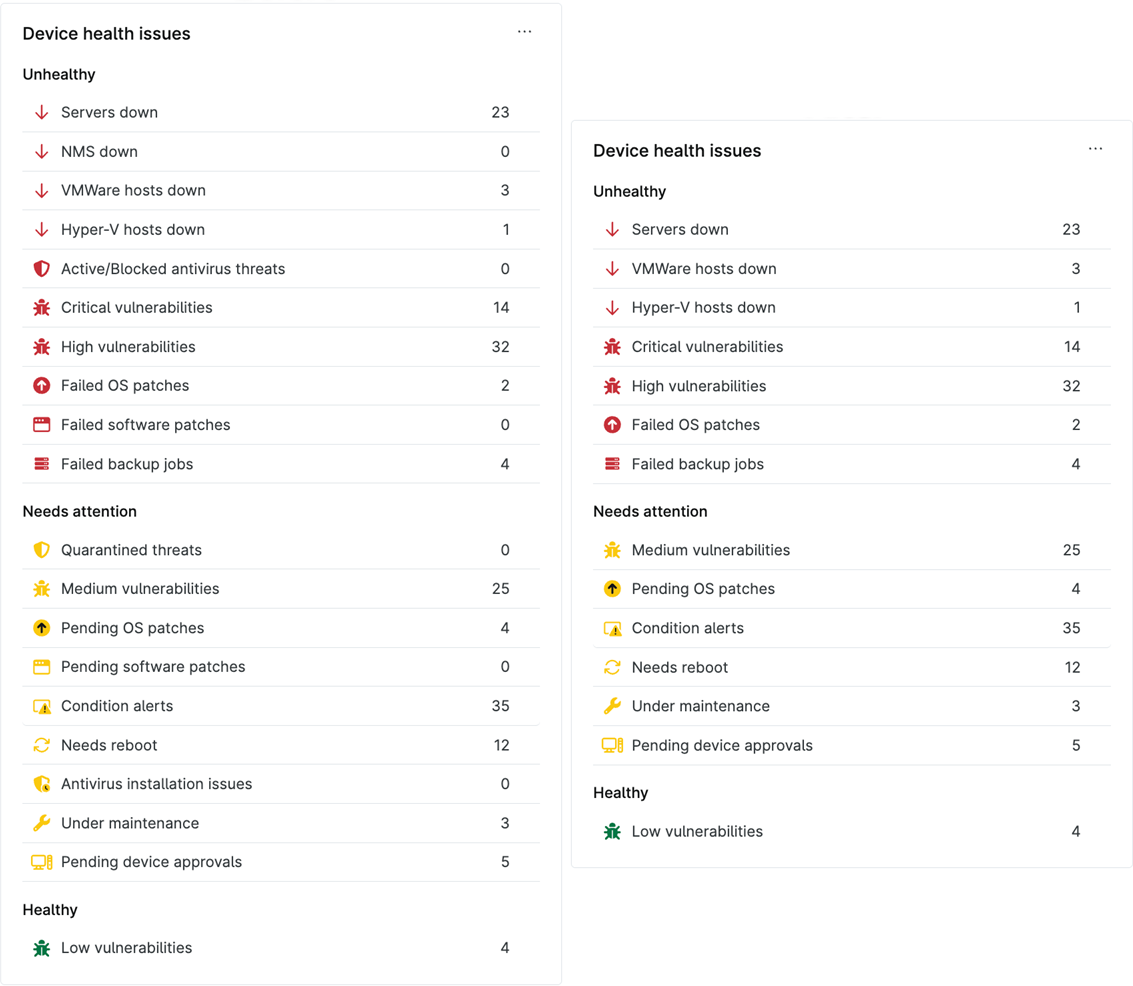The height and width of the screenshot is (986, 1133).
Task: Select the calendar icon beside Failed software patches
Action: (x=41, y=424)
